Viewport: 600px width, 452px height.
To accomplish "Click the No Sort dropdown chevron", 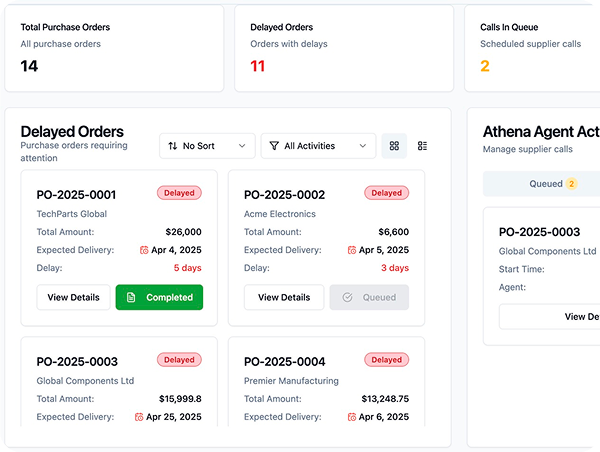I will pyautogui.click(x=242, y=146).
